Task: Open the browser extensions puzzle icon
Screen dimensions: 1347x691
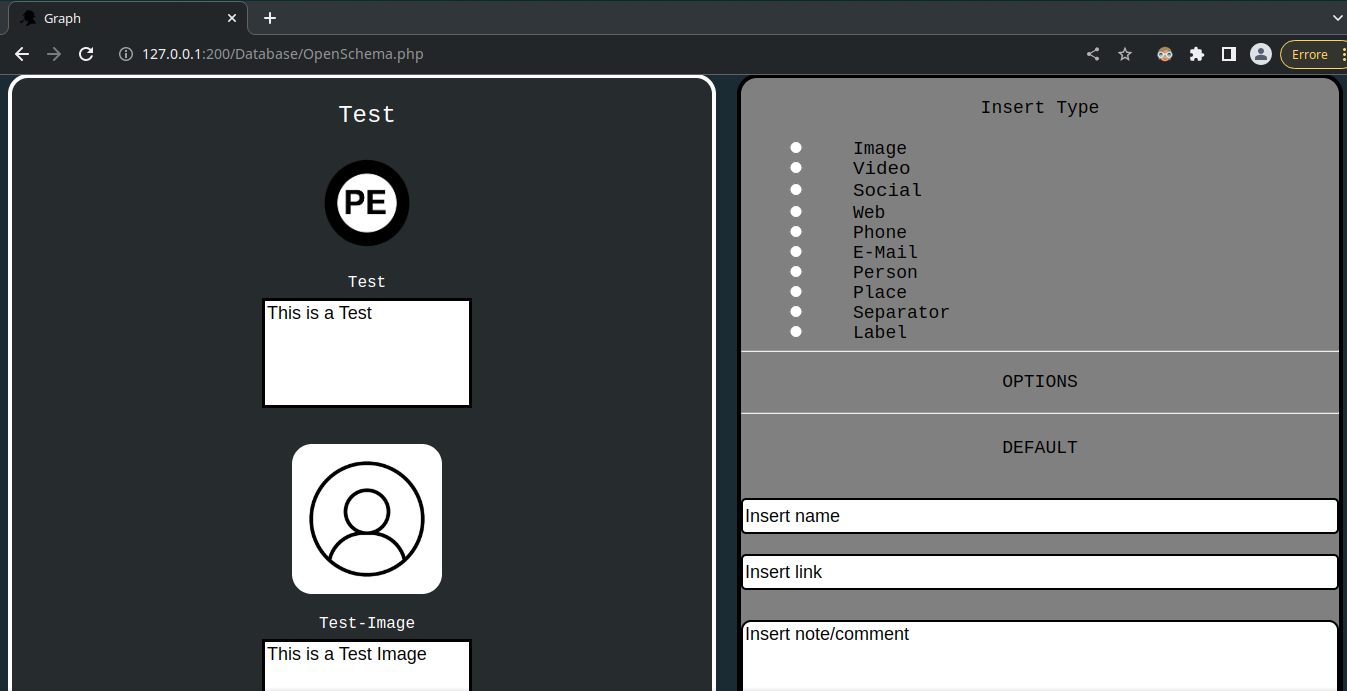Action: pos(1197,54)
